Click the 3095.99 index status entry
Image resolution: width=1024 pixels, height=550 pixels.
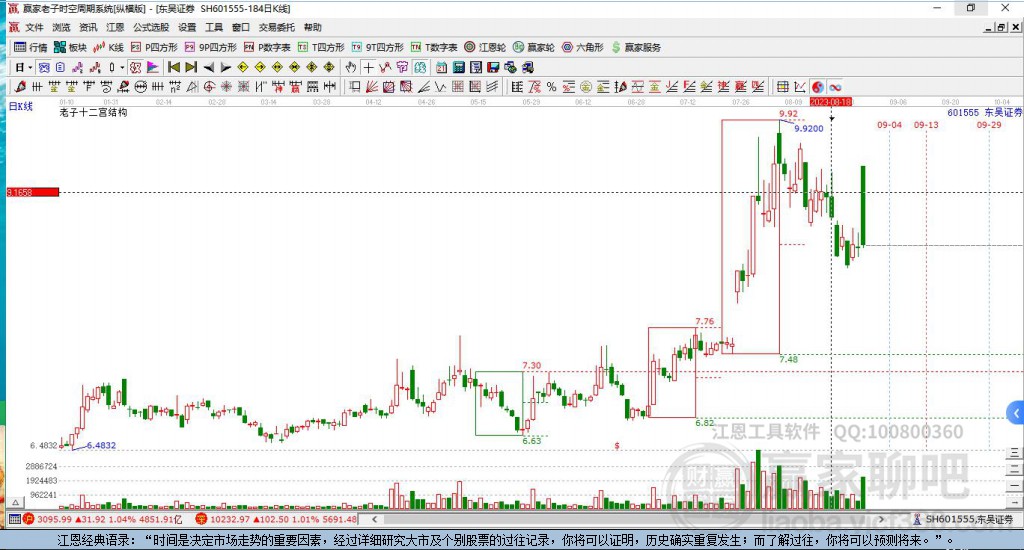click(x=103, y=519)
